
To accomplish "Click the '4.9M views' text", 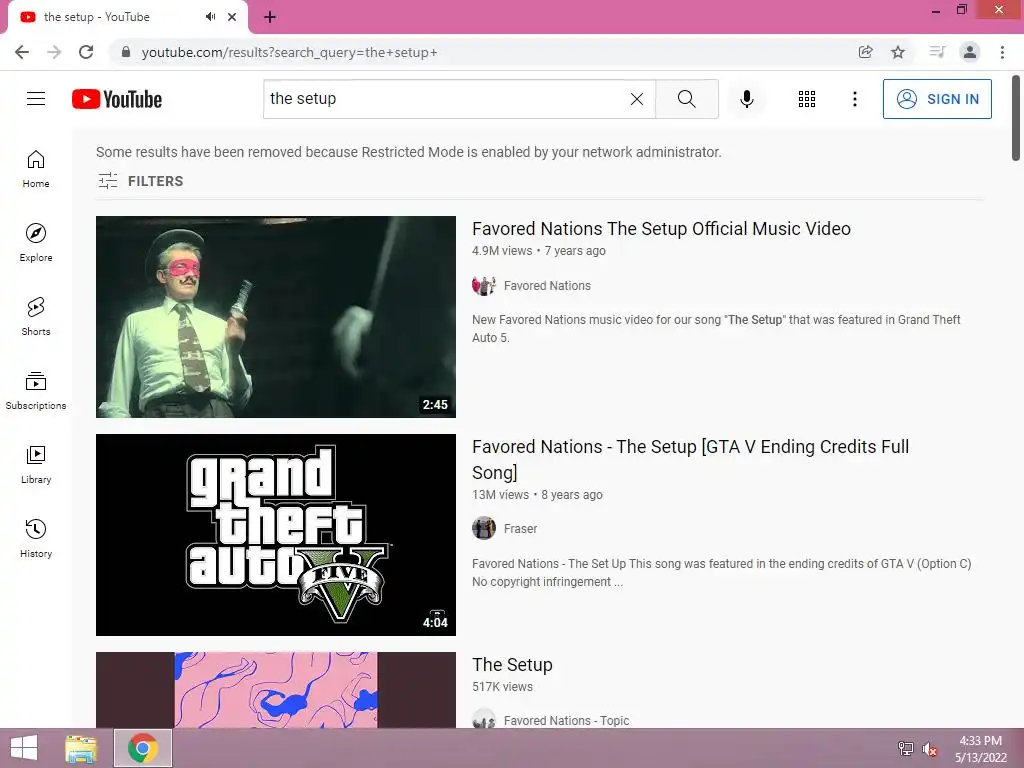I will click(502, 251).
